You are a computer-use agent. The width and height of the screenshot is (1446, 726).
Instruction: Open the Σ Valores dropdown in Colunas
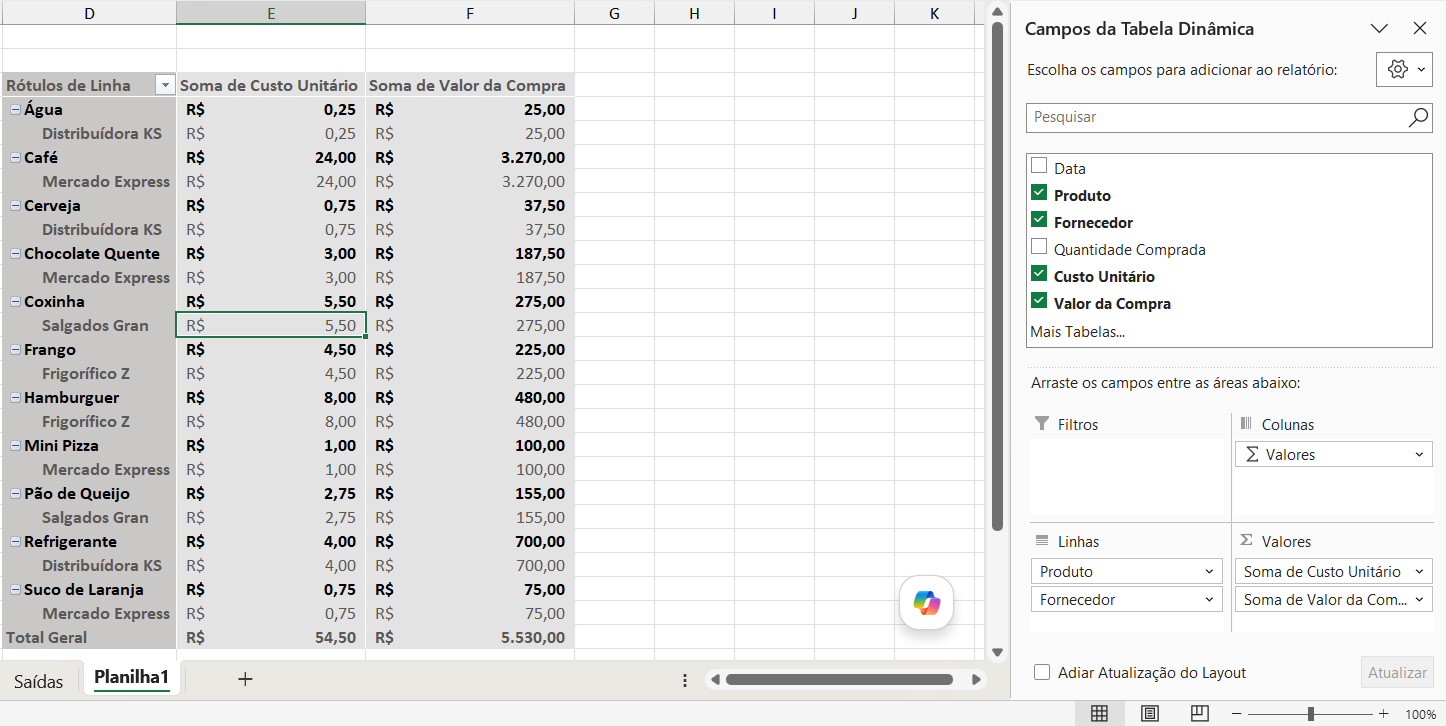pos(1419,455)
